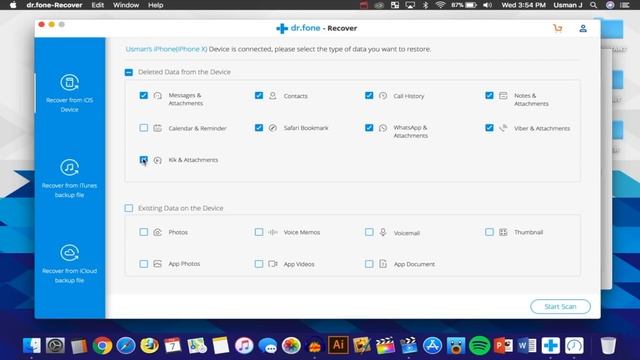This screenshot has width=640, height=360.
Task: Click the Usman's iPhone(iPhone X) device link
Action: point(167,49)
